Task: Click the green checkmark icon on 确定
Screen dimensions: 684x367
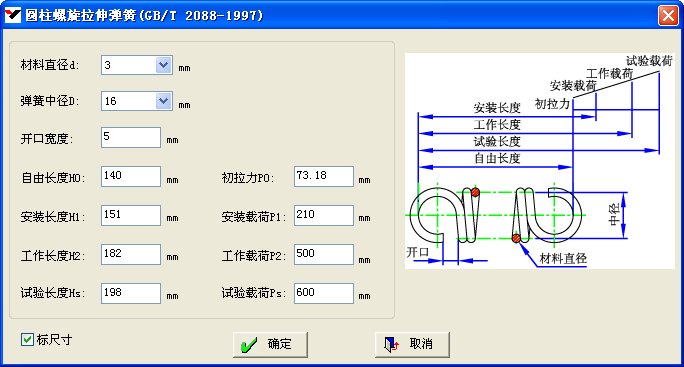Action: (x=249, y=345)
